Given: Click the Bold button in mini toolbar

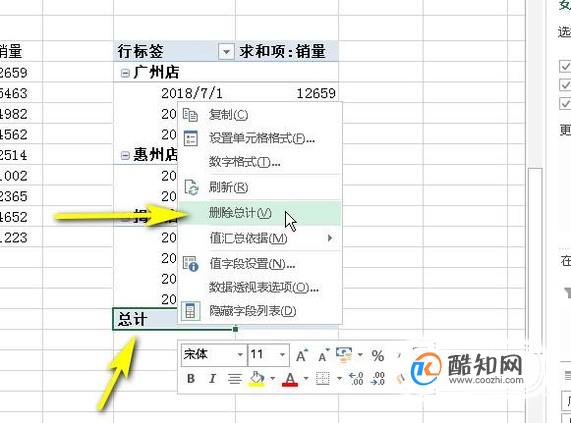Looking at the screenshot, I should point(191,379).
